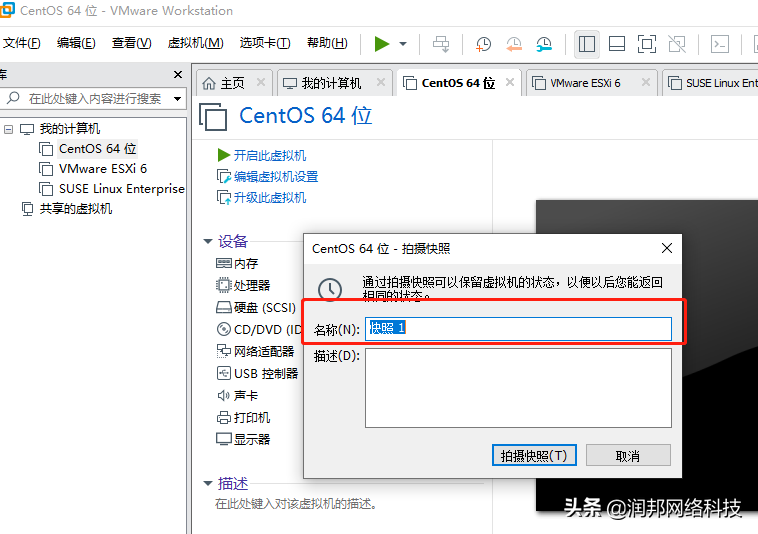The height and width of the screenshot is (534, 758).
Task: Toggle the library sidebar view icon
Action: click(x=587, y=44)
